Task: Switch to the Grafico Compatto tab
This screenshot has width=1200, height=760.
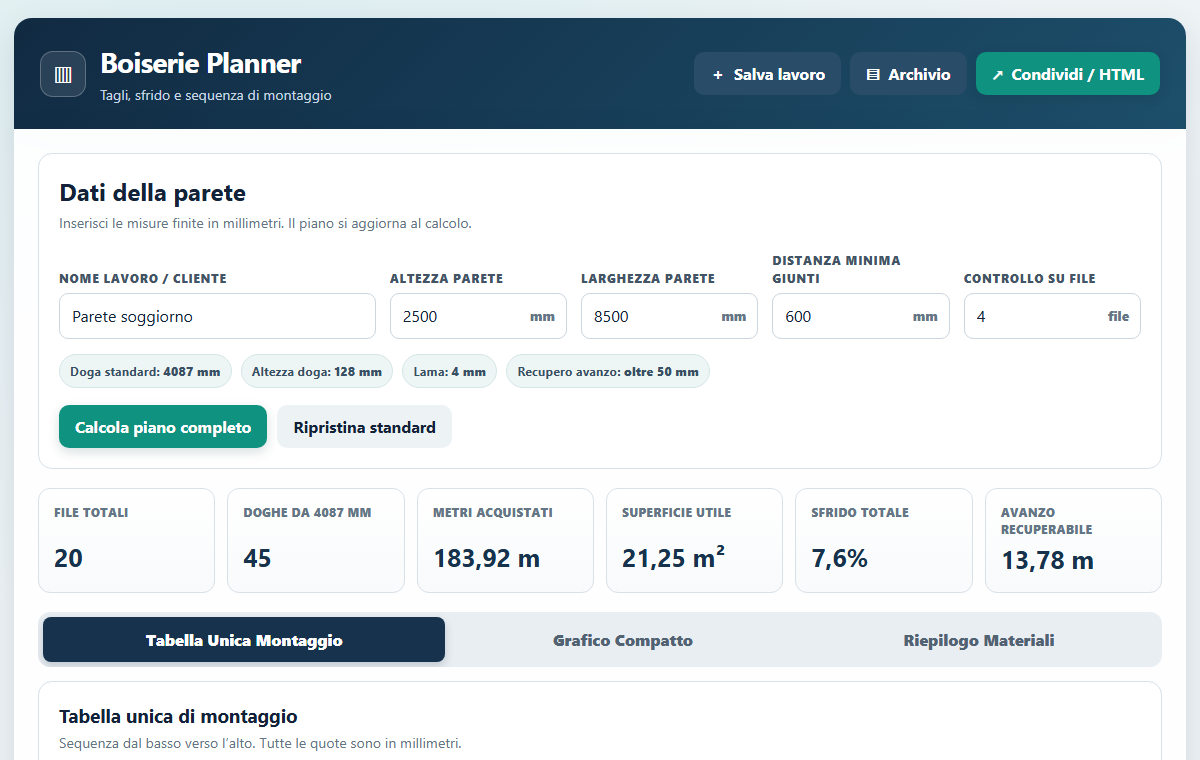Action: coord(623,640)
